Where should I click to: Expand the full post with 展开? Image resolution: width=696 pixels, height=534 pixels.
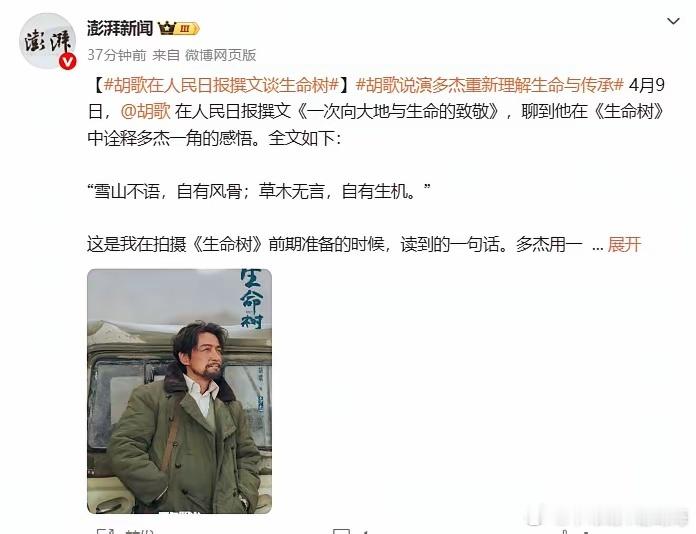tap(624, 244)
